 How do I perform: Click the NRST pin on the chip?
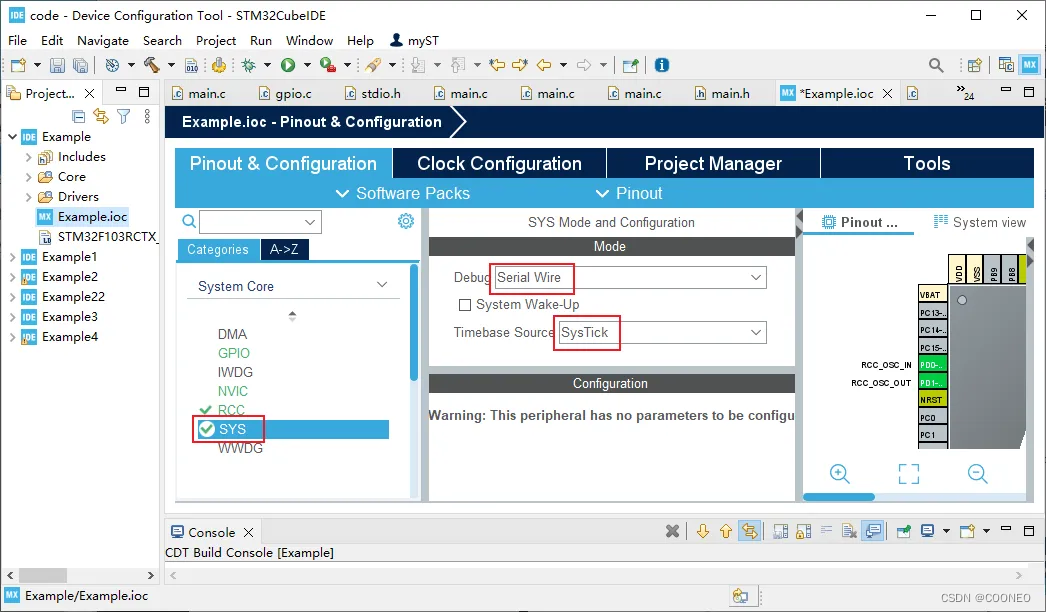[932, 400]
